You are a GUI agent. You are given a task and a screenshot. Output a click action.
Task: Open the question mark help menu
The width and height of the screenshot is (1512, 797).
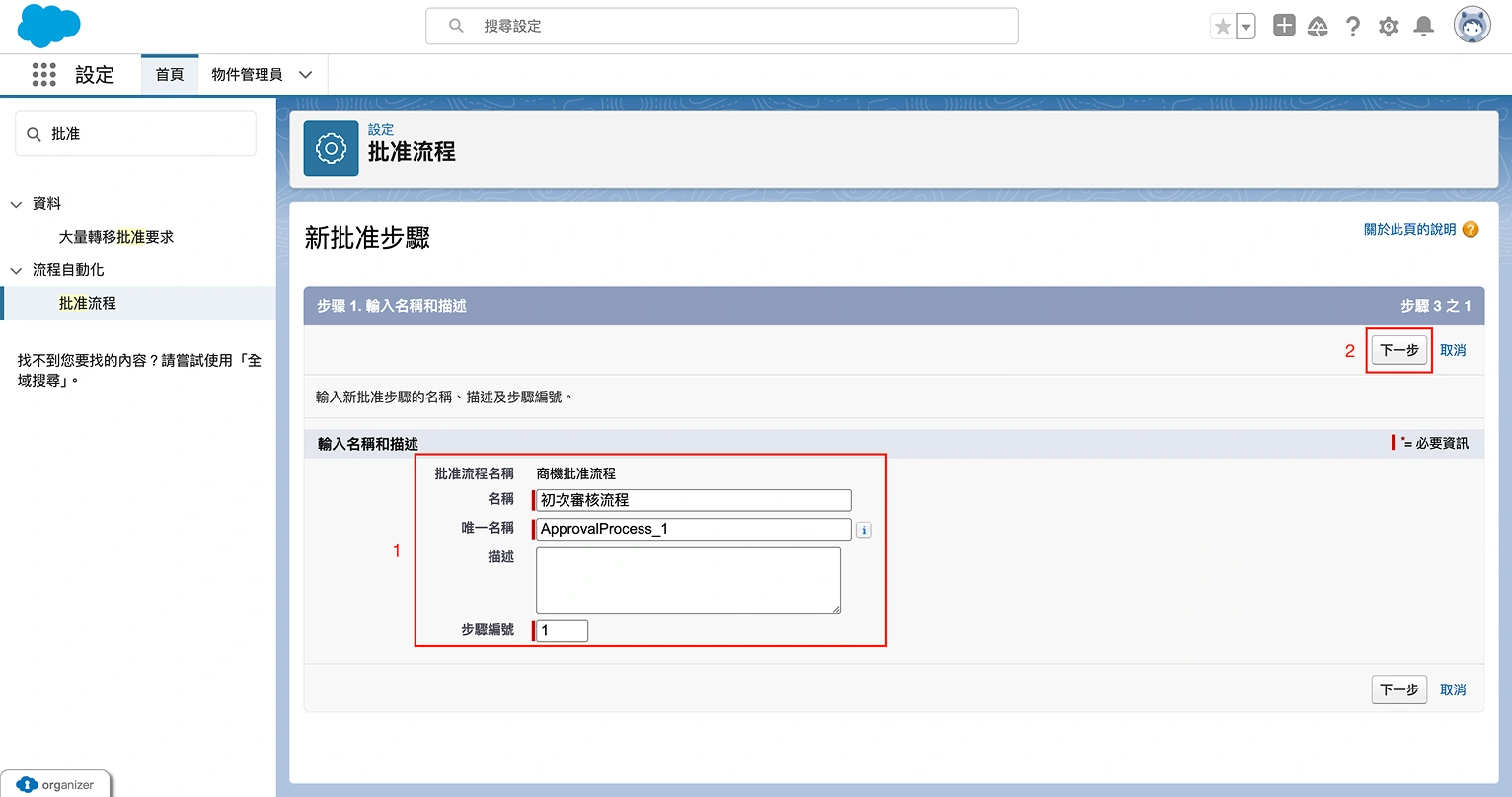click(x=1353, y=27)
